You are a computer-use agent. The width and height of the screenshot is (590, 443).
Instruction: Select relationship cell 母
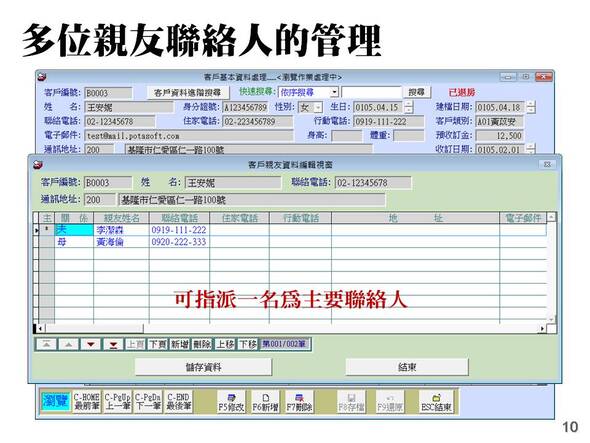(74, 242)
